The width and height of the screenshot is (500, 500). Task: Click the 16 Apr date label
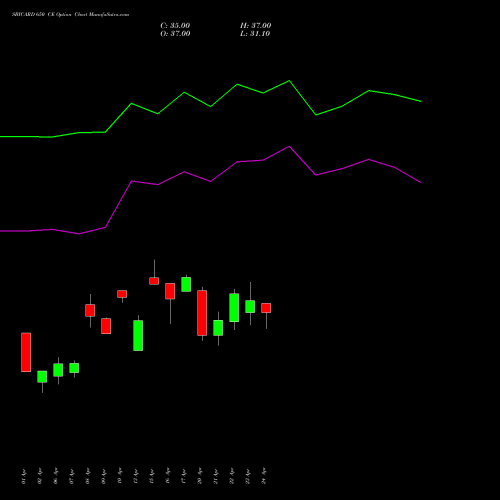coord(168,476)
